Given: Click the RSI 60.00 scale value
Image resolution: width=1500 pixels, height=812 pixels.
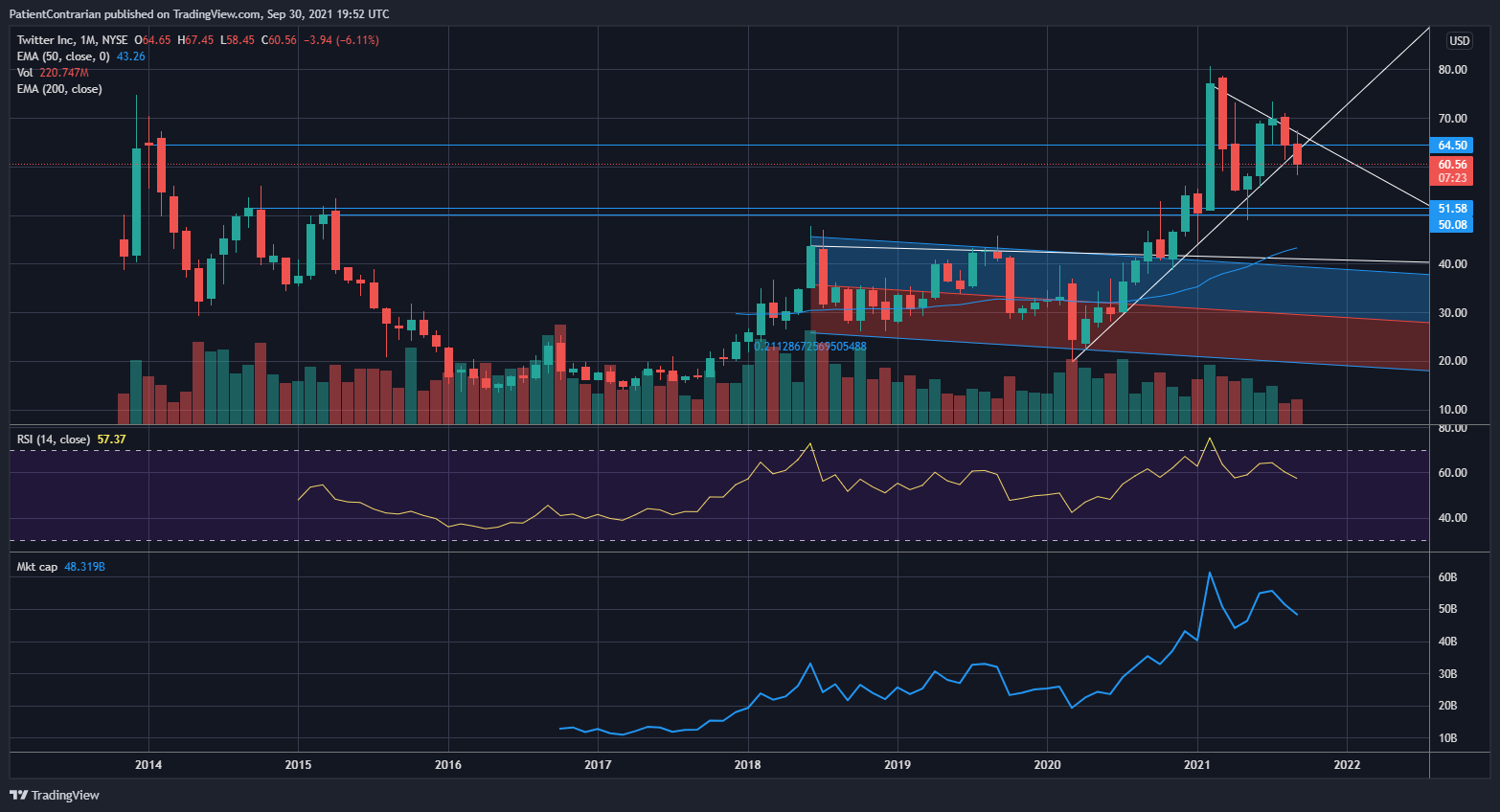Looking at the screenshot, I should click(x=1452, y=473).
